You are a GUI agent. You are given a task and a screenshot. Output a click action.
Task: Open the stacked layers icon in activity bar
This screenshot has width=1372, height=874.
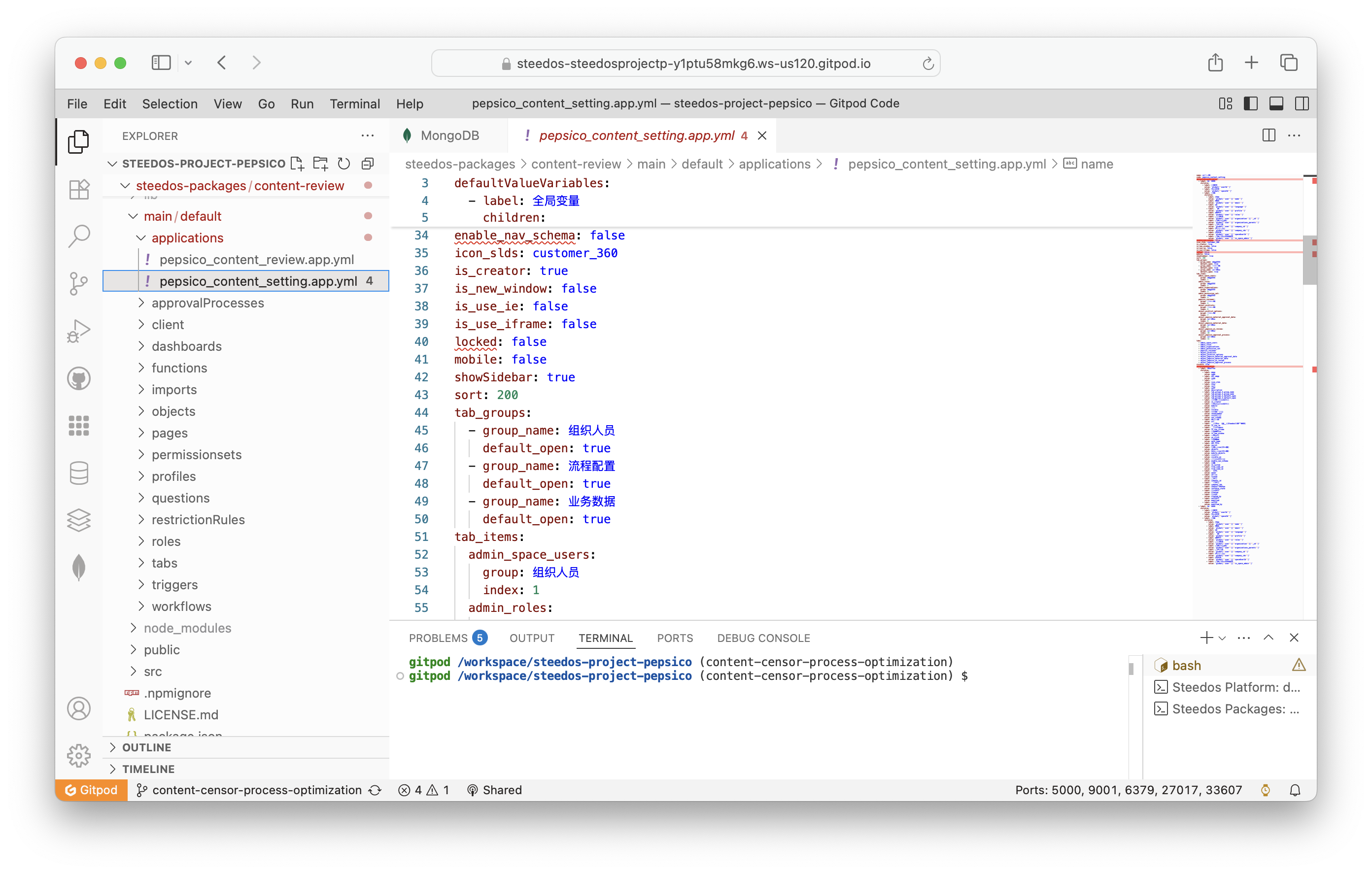coord(79,520)
